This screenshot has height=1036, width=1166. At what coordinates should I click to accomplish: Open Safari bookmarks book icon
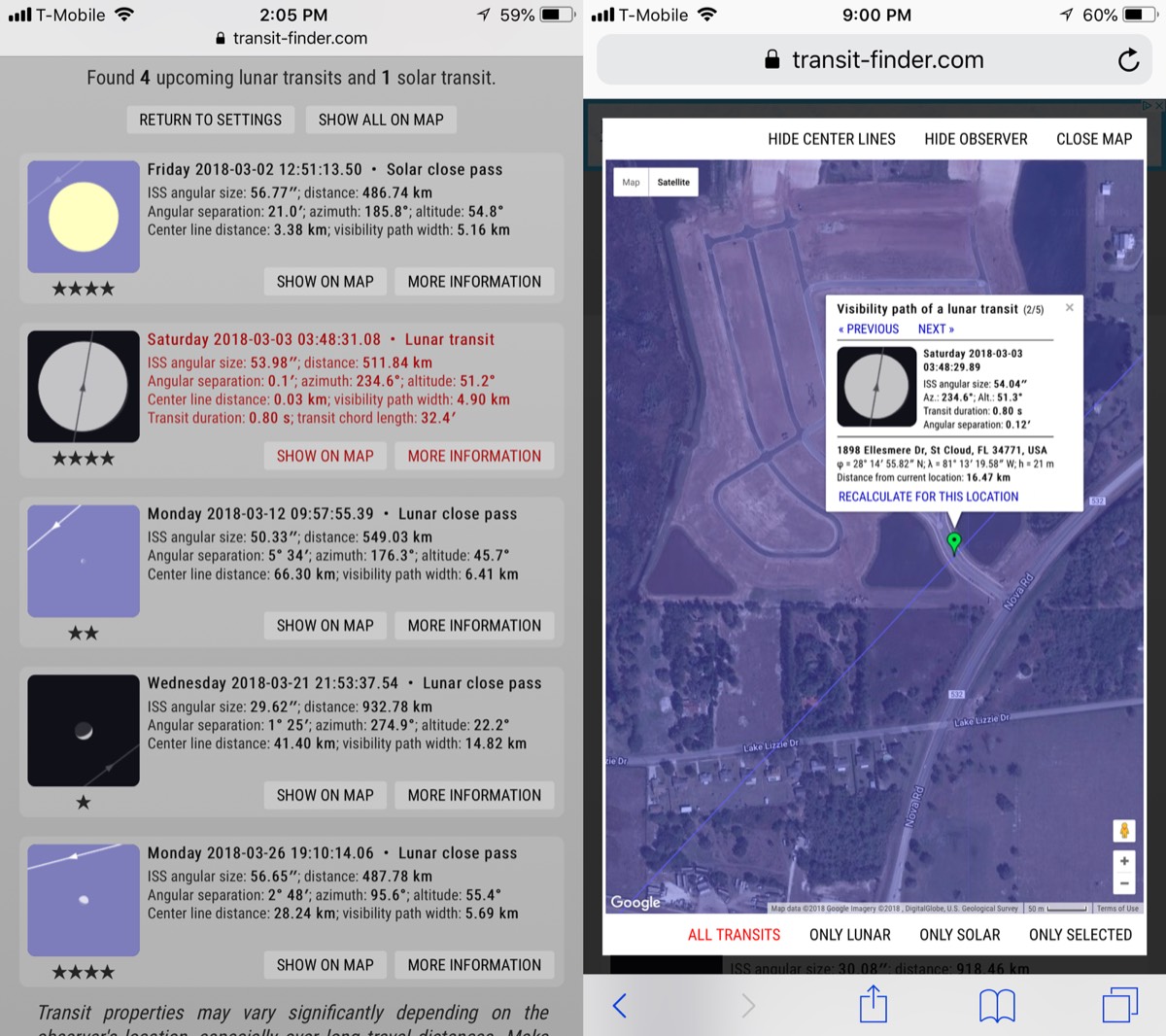[997, 1005]
